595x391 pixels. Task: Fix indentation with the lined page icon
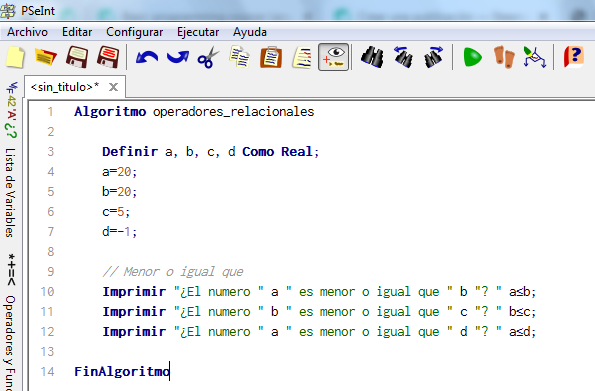pos(302,57)
